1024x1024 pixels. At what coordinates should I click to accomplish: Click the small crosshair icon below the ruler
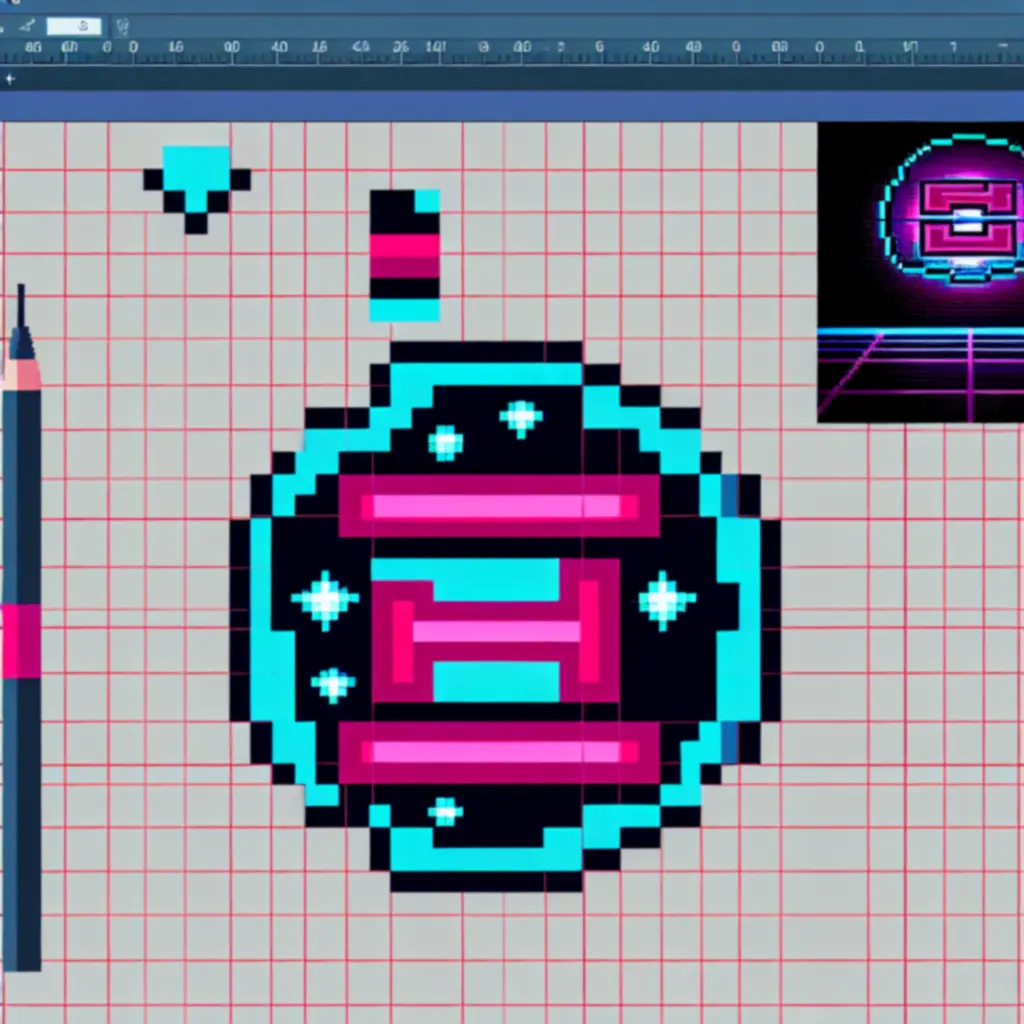pos(9,78)
